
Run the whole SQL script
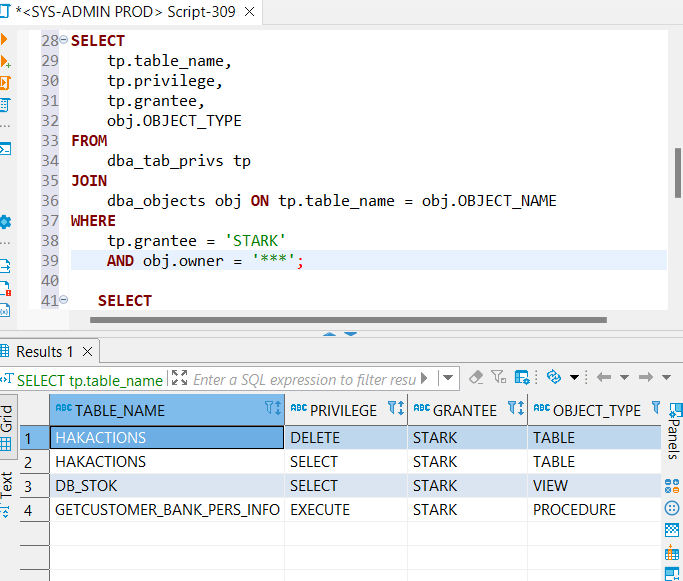(5, 83)
